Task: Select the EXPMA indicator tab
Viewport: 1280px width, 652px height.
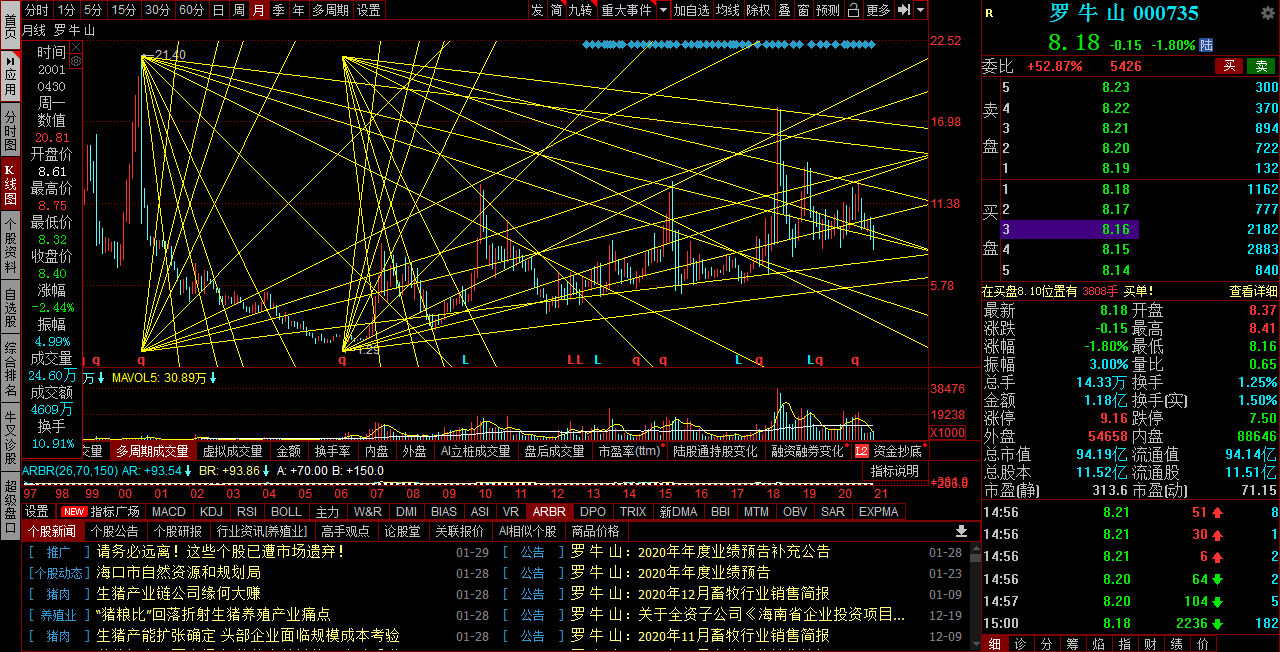Action: (x=878, y=512)
